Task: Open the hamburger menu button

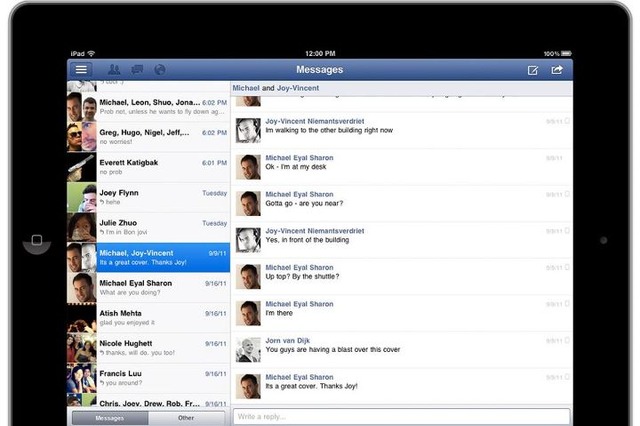Action: 81,69
